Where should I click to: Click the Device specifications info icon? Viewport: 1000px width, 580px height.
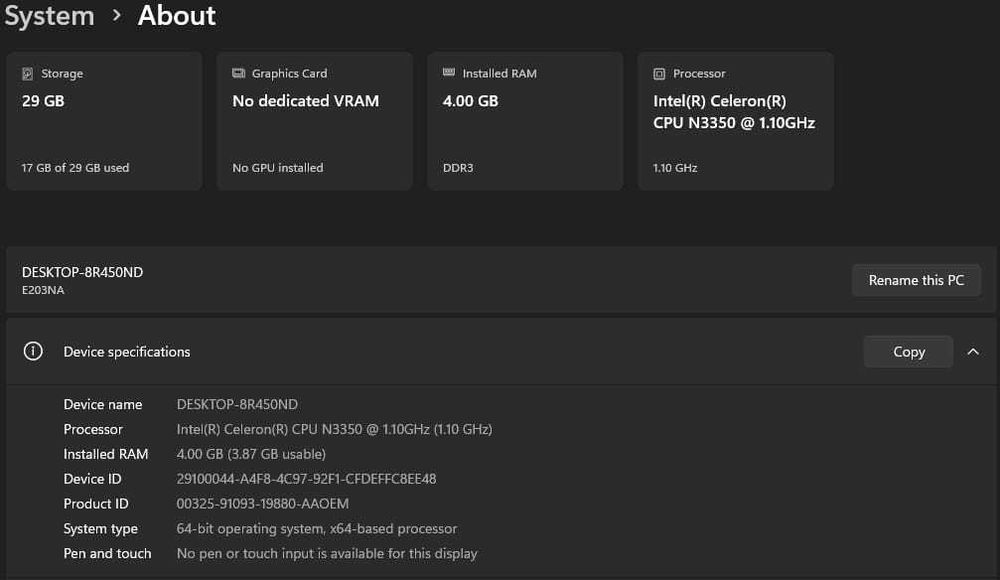pyautogui.click(x=34, y=352)
